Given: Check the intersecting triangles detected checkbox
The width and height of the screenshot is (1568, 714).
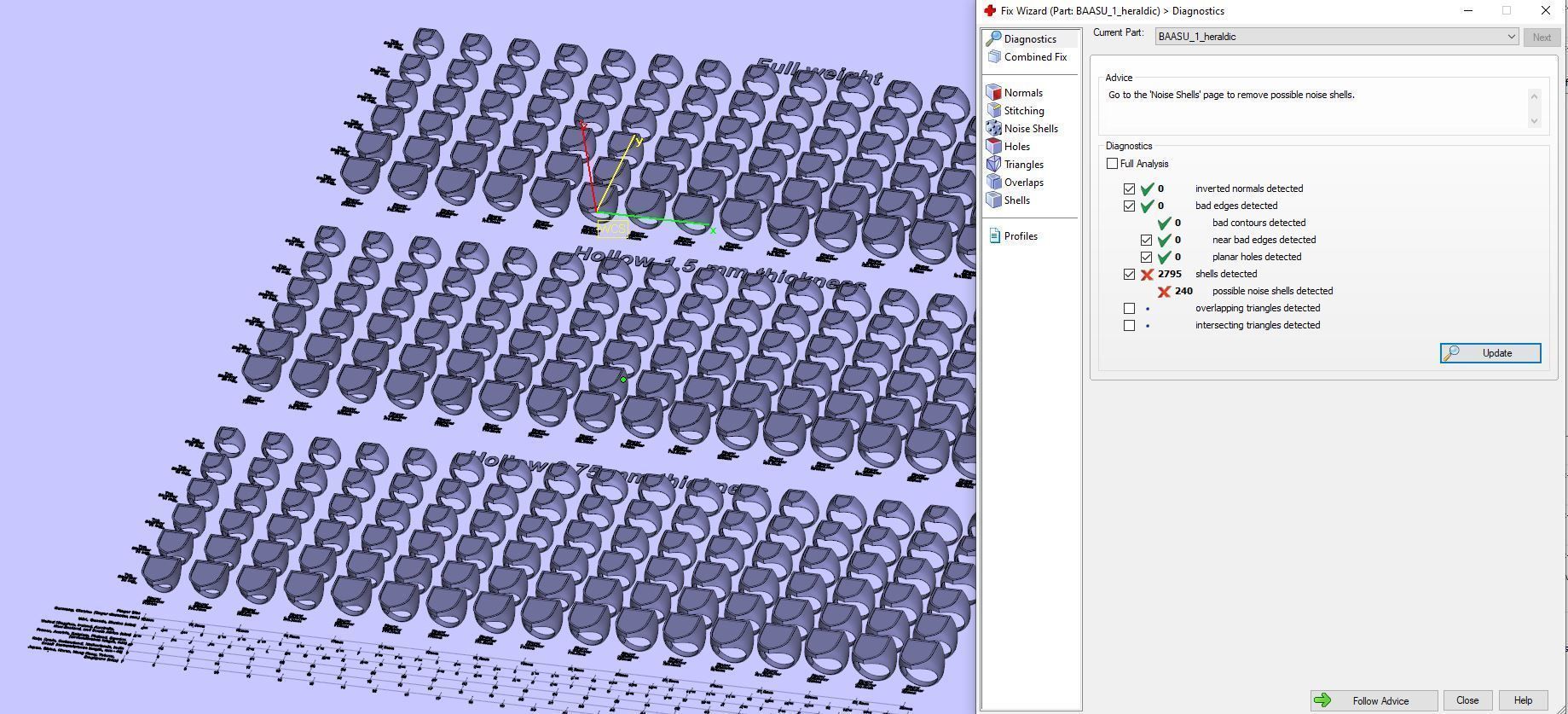Looking at the screenshot, I should point(1129,325).
